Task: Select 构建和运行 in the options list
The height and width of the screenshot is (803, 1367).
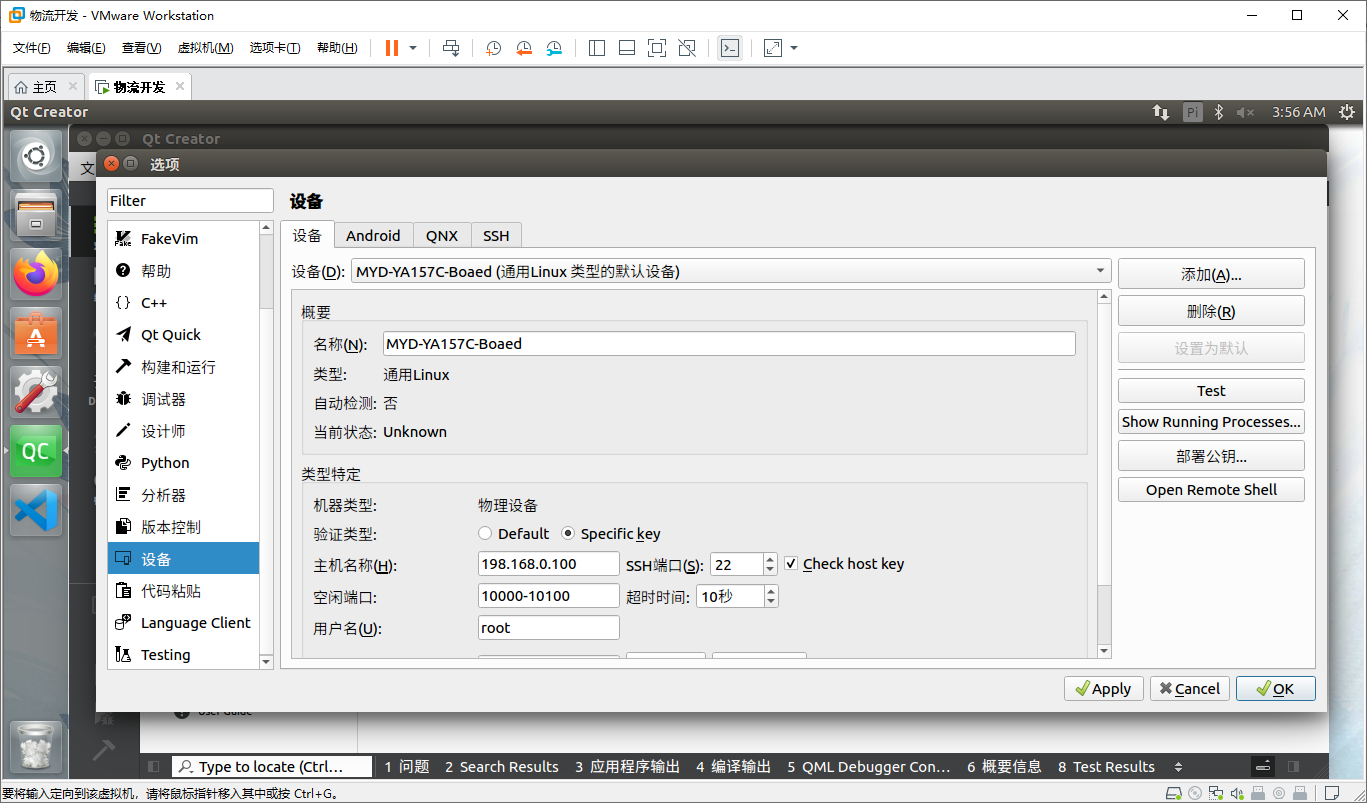Action: [x=184, y=367]
